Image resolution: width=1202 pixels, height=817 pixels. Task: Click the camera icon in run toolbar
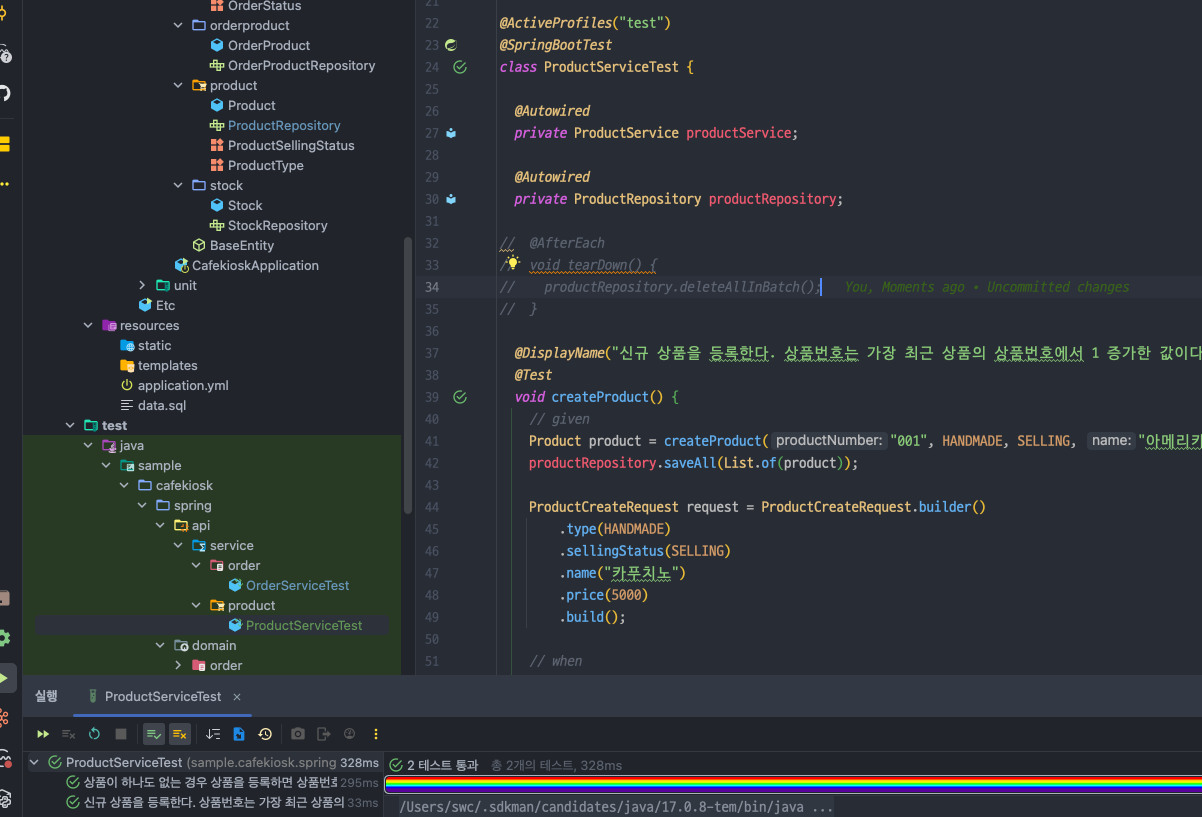click(298, 734)
